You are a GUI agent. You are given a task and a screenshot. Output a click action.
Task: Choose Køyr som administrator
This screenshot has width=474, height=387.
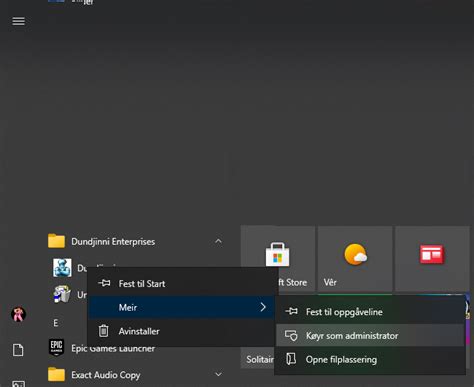(x=370, y=336)
